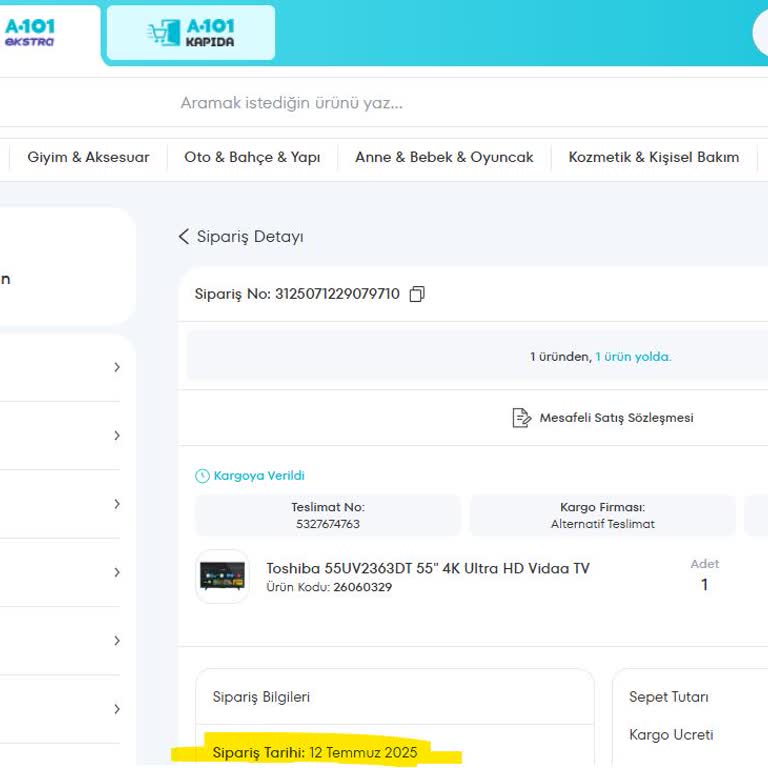Open the Kozmetik & Kişisel Bakım category
The height and width of the screenshot is (768, 768).
pos(654,157)
